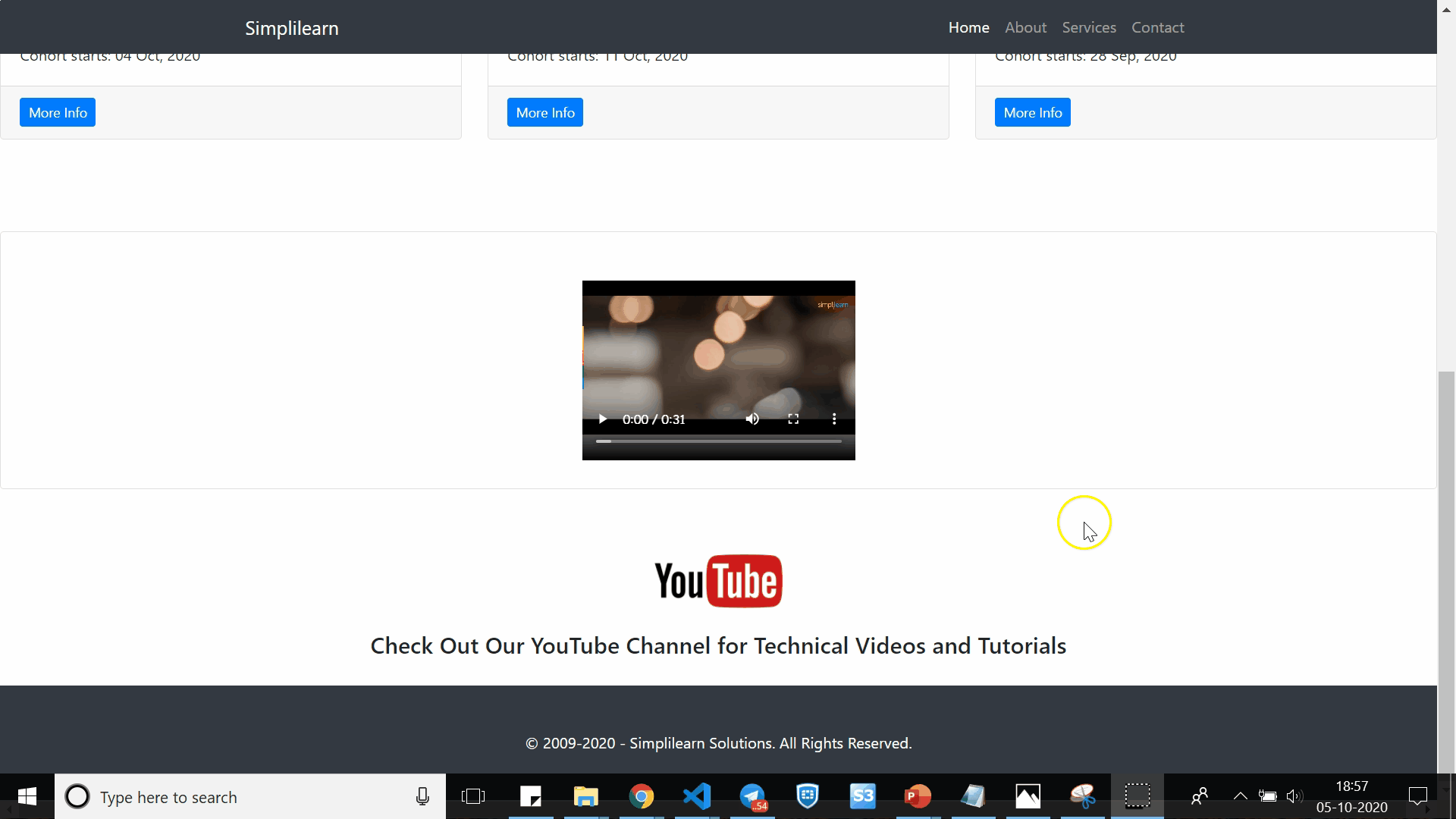Open Task View on taskbar
The width and height of the screenshot is (1456, 819).
click(473, 796)
